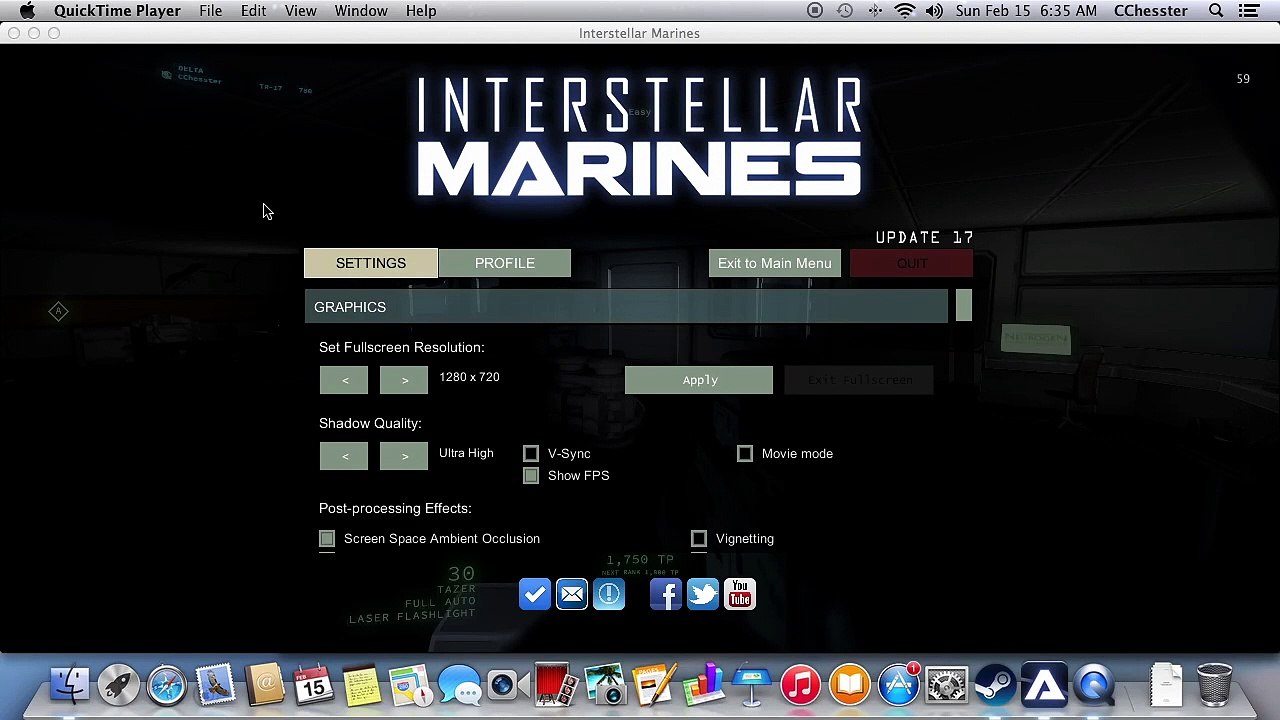Enable the Vignetting checkbox
This screenshot has height=720, width=1280.
coord(699,539)
